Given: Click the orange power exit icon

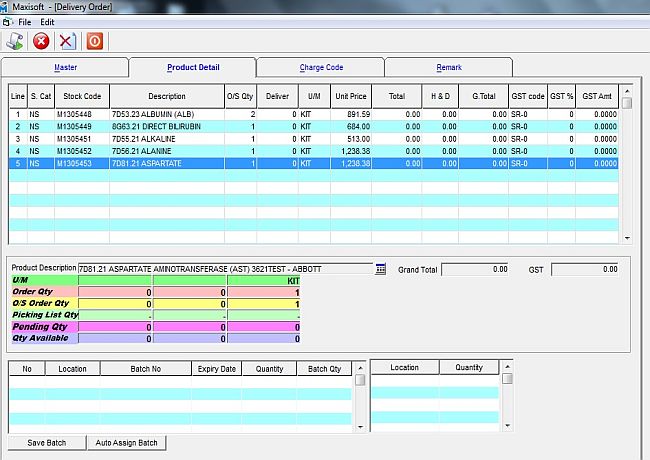Looking at the screenshot, I should (94, 41).
